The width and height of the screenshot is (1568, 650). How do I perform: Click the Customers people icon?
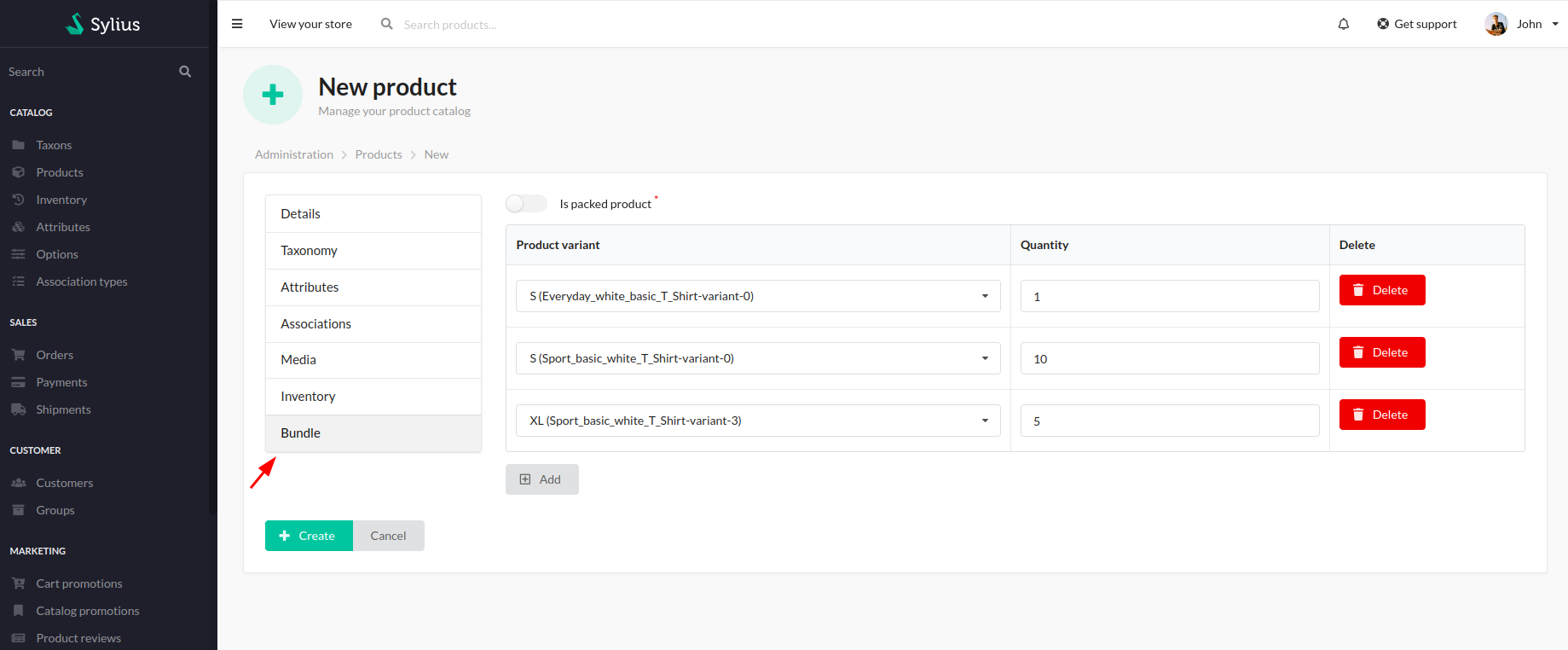(18, 483)
